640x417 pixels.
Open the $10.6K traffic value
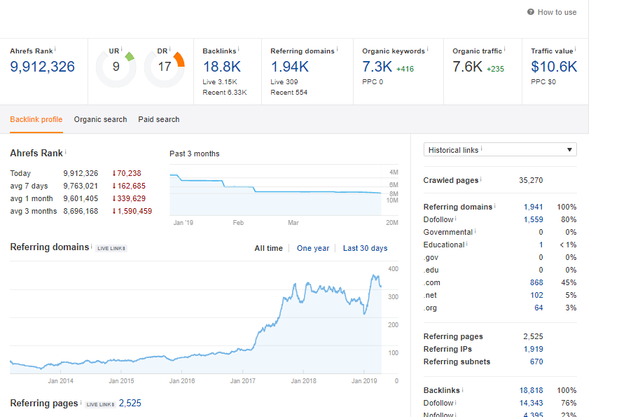click(x=554, y=67)
